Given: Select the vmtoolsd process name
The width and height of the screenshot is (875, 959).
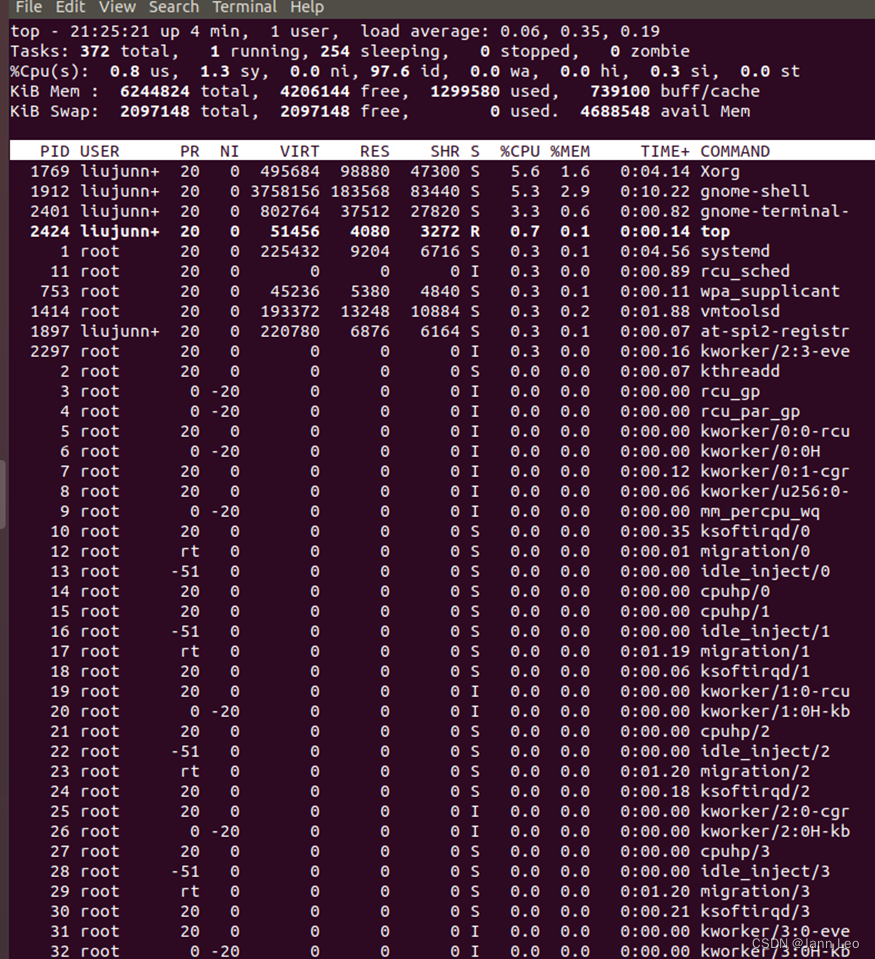Looking at the screenshot, I should tap(740, 311).
